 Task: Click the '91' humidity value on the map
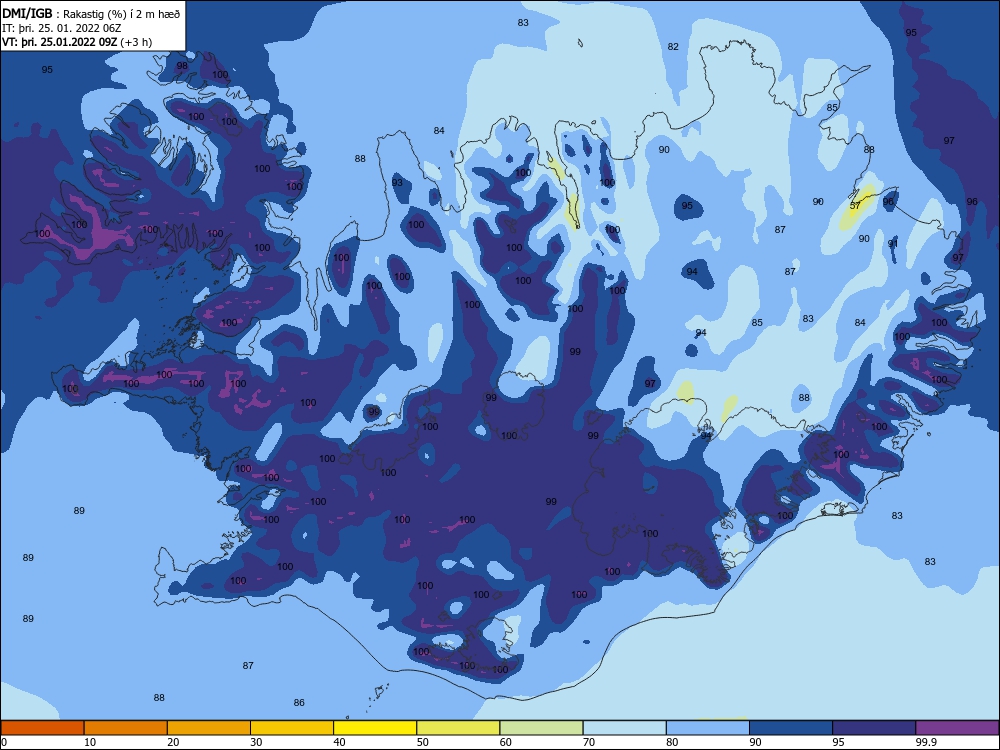(893, 244)
